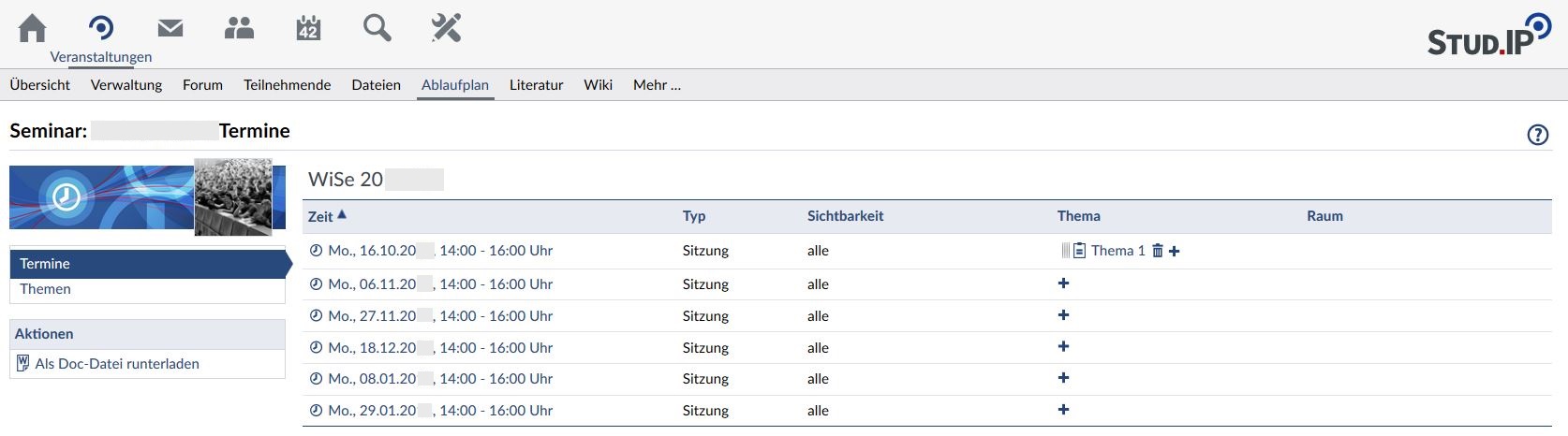Expand the Mehr … navigation menu

657,85
